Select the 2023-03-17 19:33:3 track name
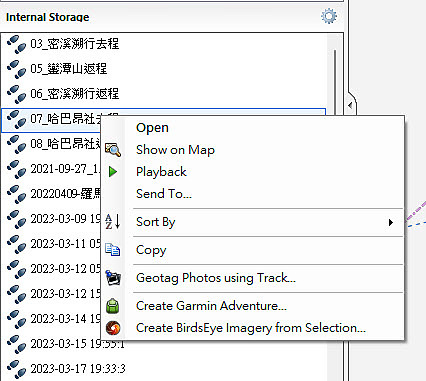The image size is (426, 381). coord(78,369)
